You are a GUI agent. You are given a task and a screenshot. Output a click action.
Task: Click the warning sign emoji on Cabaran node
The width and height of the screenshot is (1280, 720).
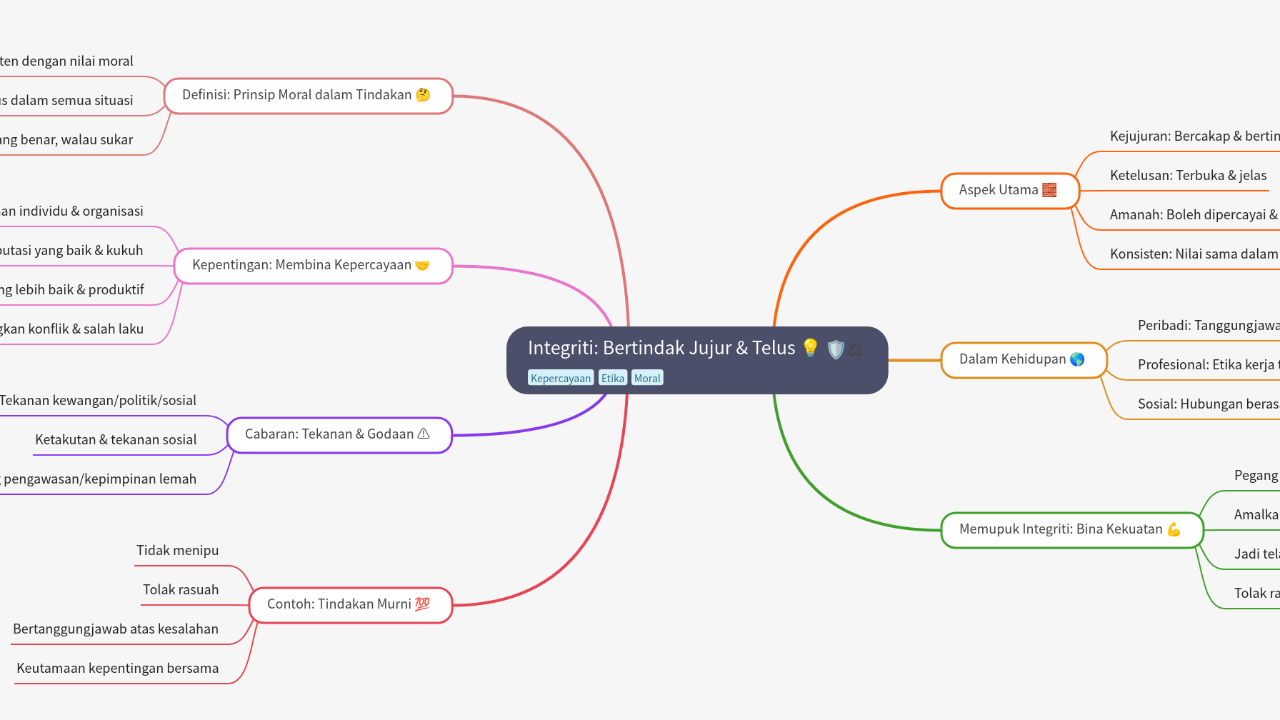(x=423, y=435)
